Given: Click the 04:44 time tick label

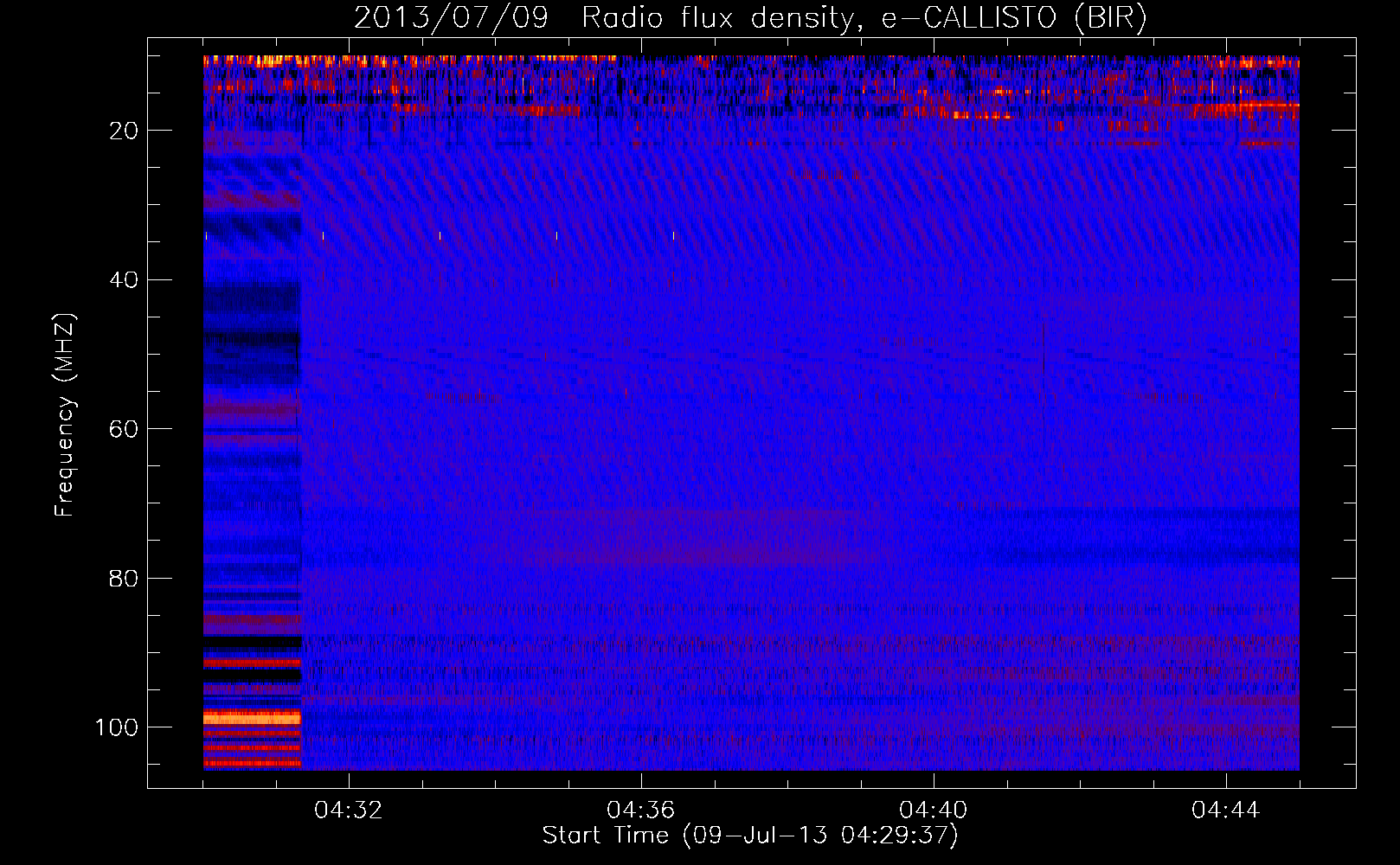Looking at the screenshot, I should 1226,811.
